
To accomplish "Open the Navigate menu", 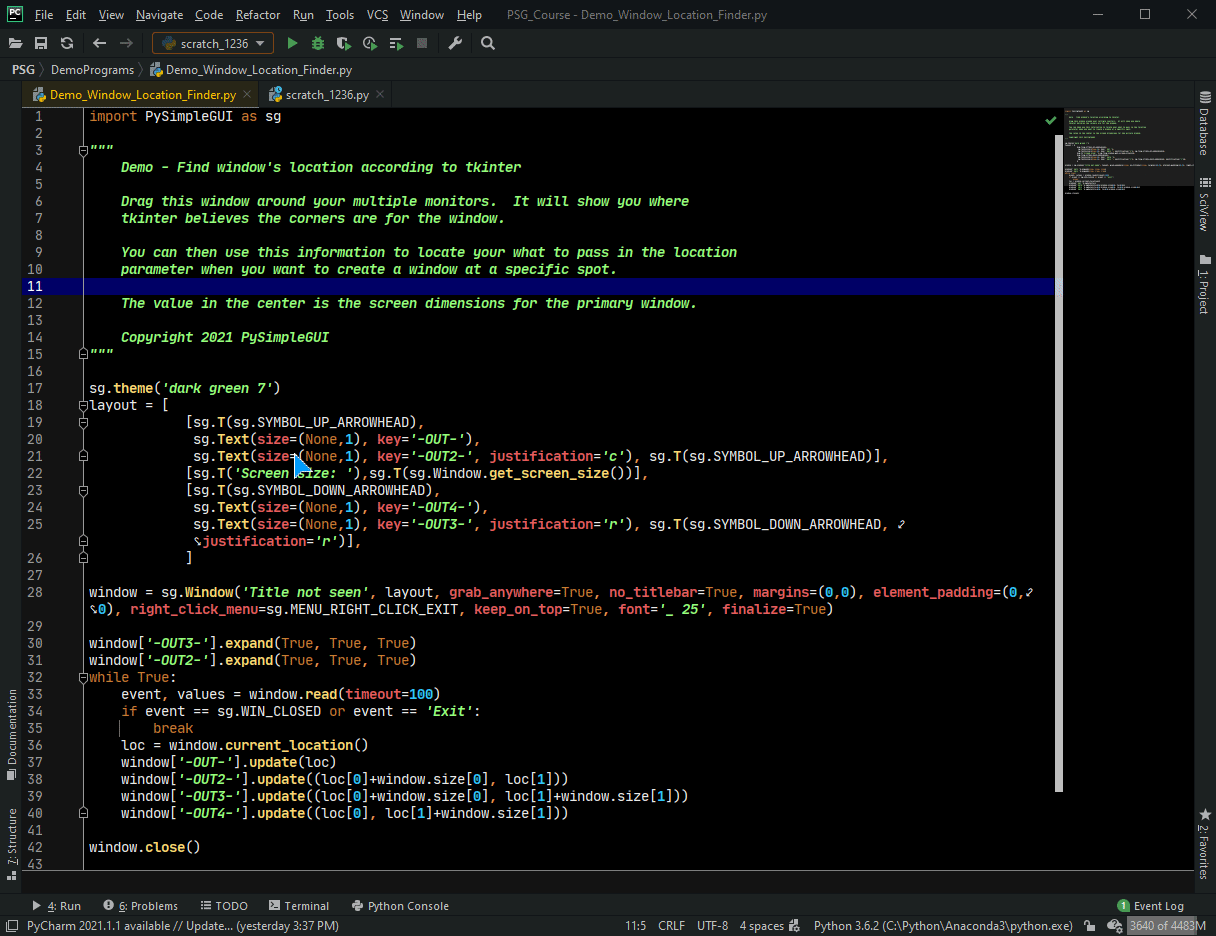I will tap(159, 15).
